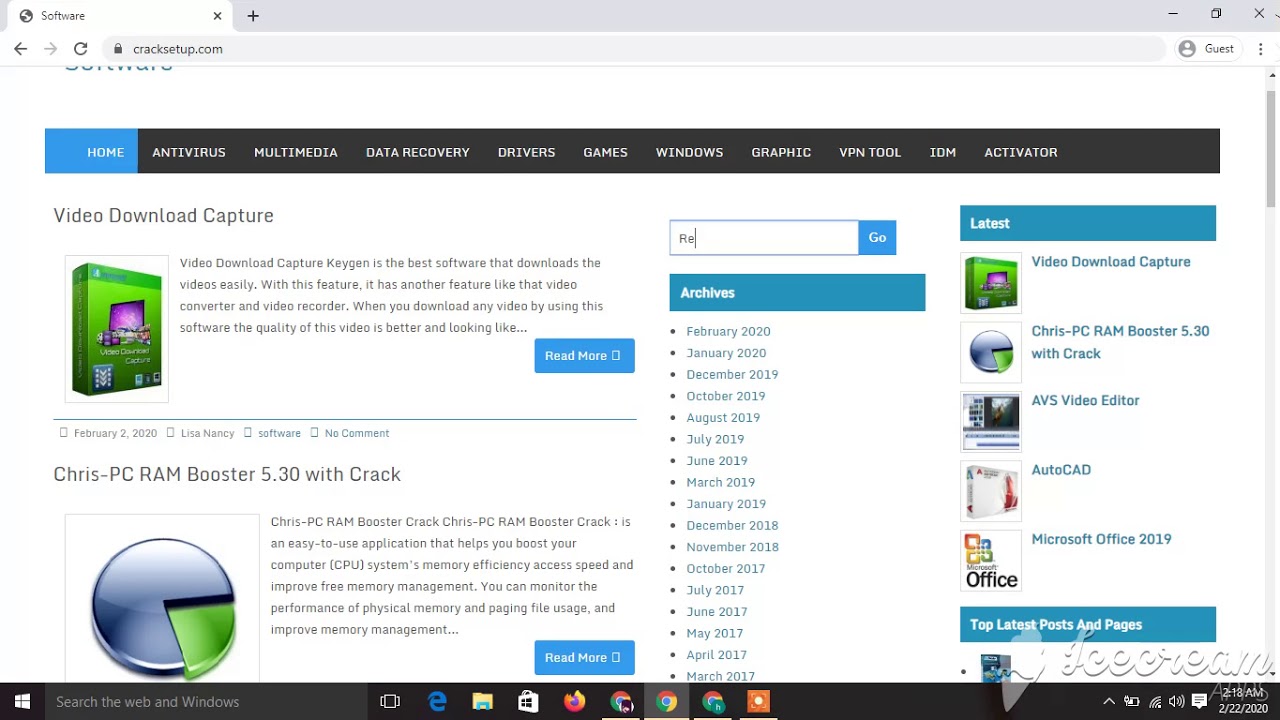
Task: Open the Microsoft Office 2019 sidebar link
Action: tap(1101, 539)
